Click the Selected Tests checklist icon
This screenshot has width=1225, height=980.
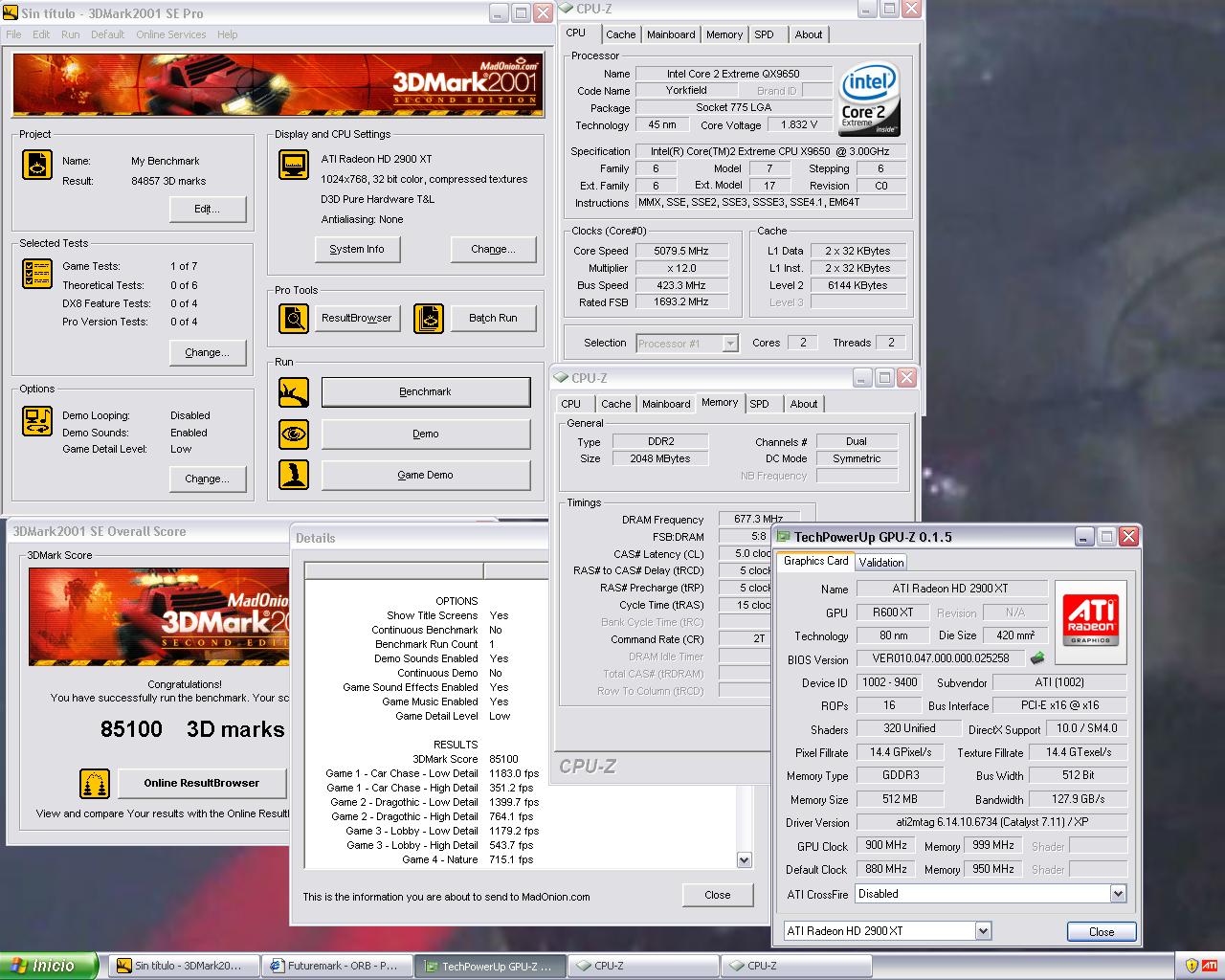[x=36, y=274]
